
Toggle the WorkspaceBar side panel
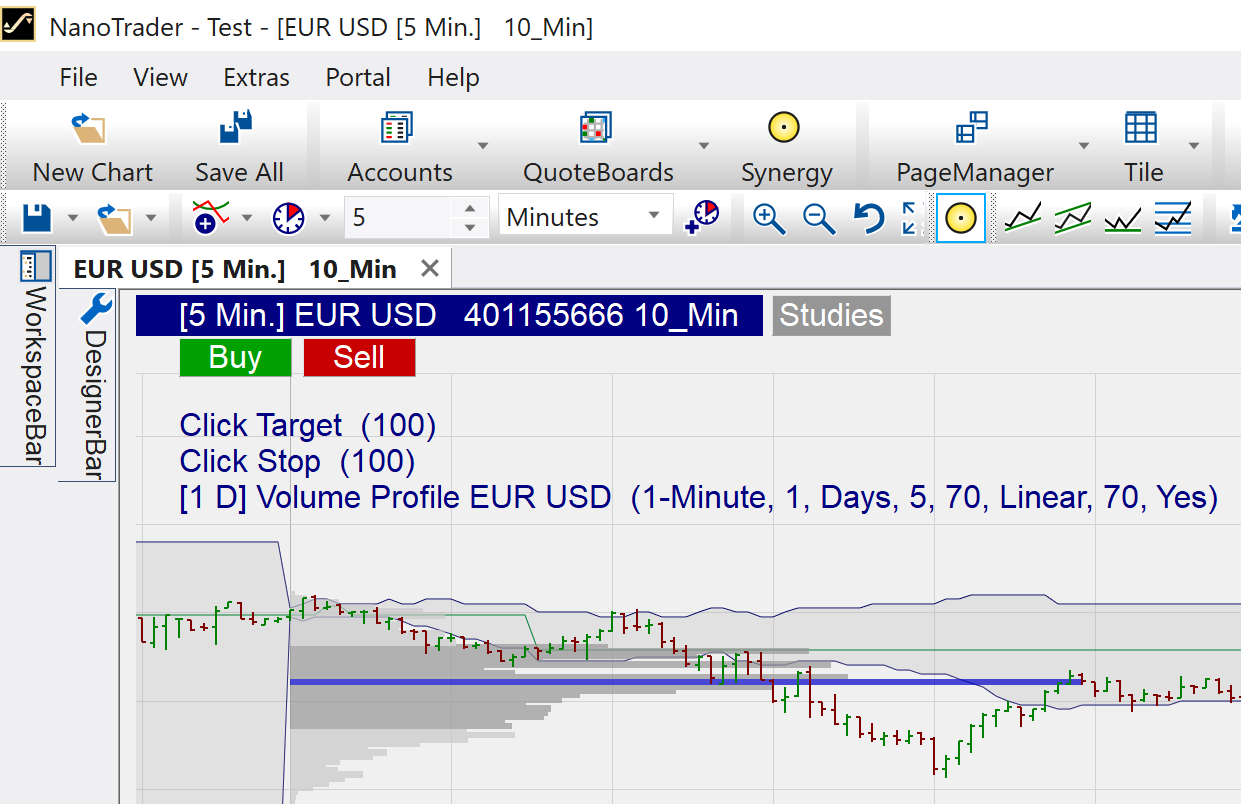coord(36,356)
